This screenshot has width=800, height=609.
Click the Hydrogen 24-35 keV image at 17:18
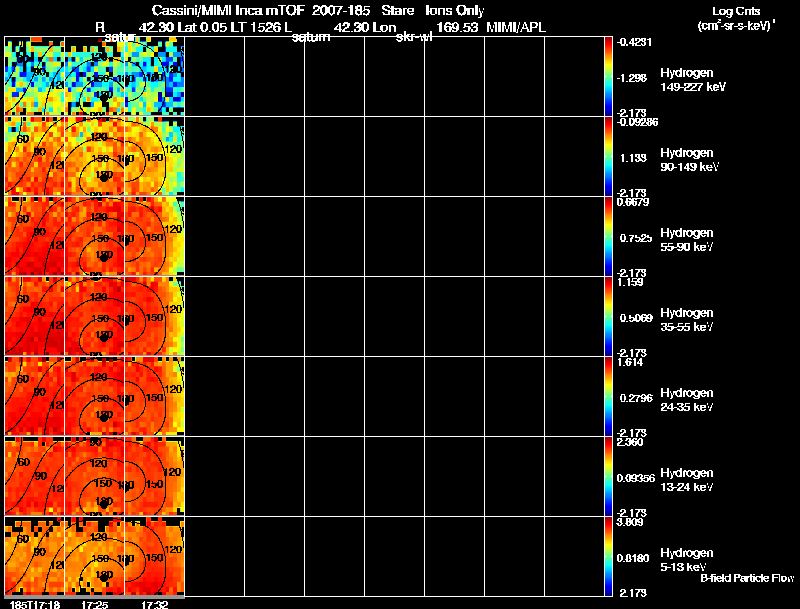[x=35, y=396]
